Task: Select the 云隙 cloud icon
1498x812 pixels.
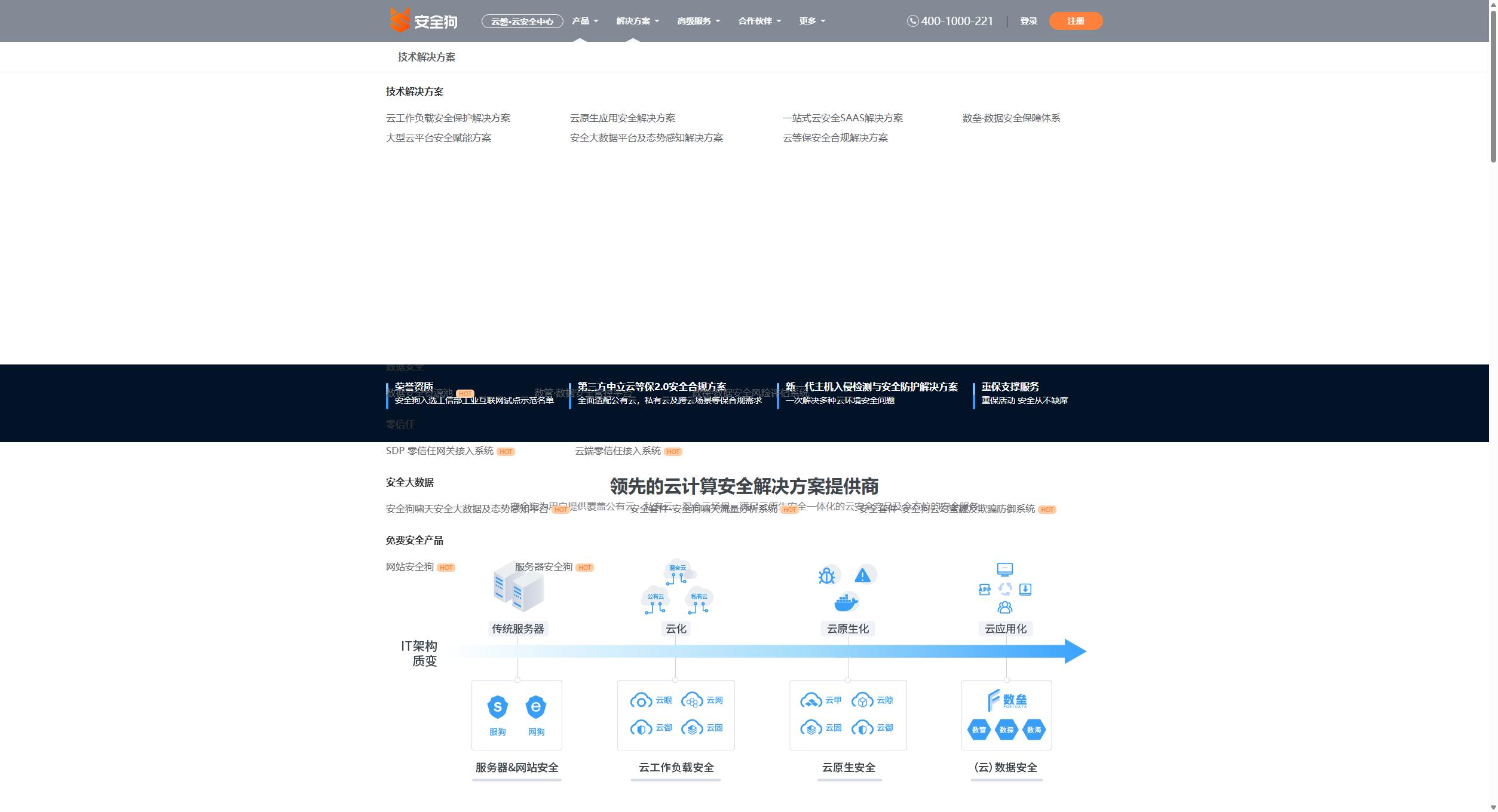Action: (x=862, y=700)
